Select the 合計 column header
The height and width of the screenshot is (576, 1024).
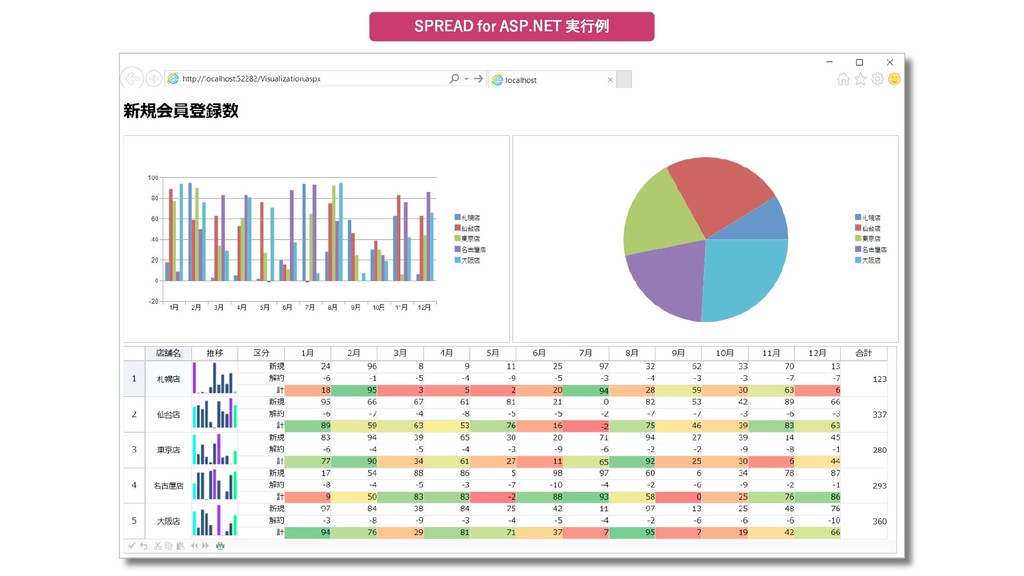(x=863, y=353)
